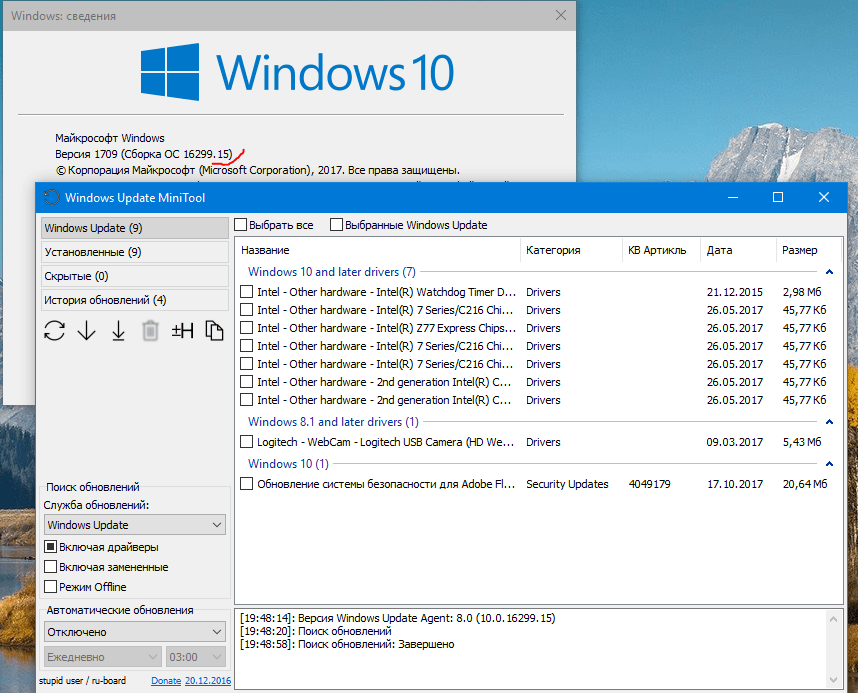Viewport: 858px width, 693px height.
Task: Click the 21.12.2015 date cell
Action: (x=734, y=292)
